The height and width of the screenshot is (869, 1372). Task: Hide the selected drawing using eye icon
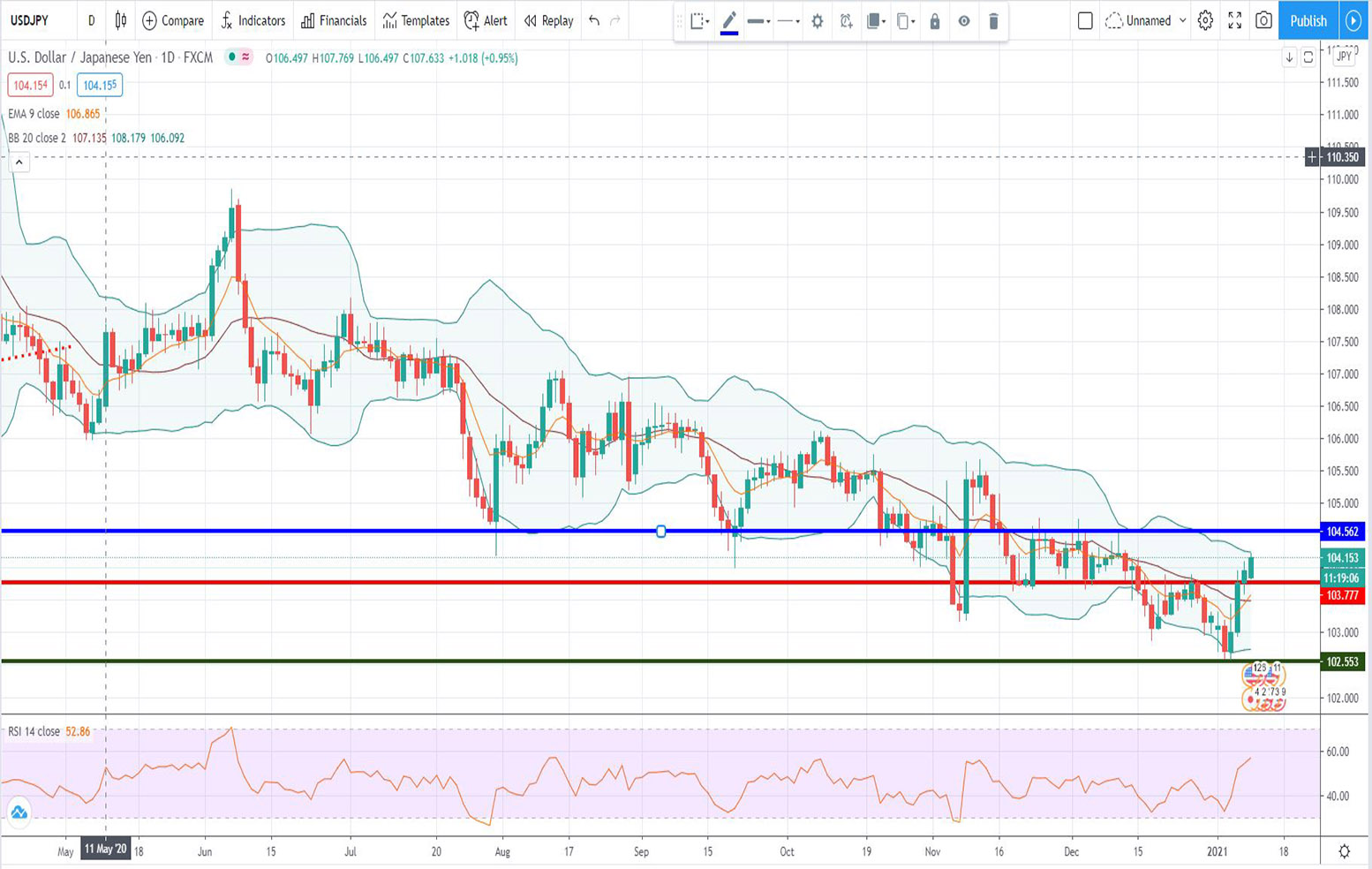[964, 20]
